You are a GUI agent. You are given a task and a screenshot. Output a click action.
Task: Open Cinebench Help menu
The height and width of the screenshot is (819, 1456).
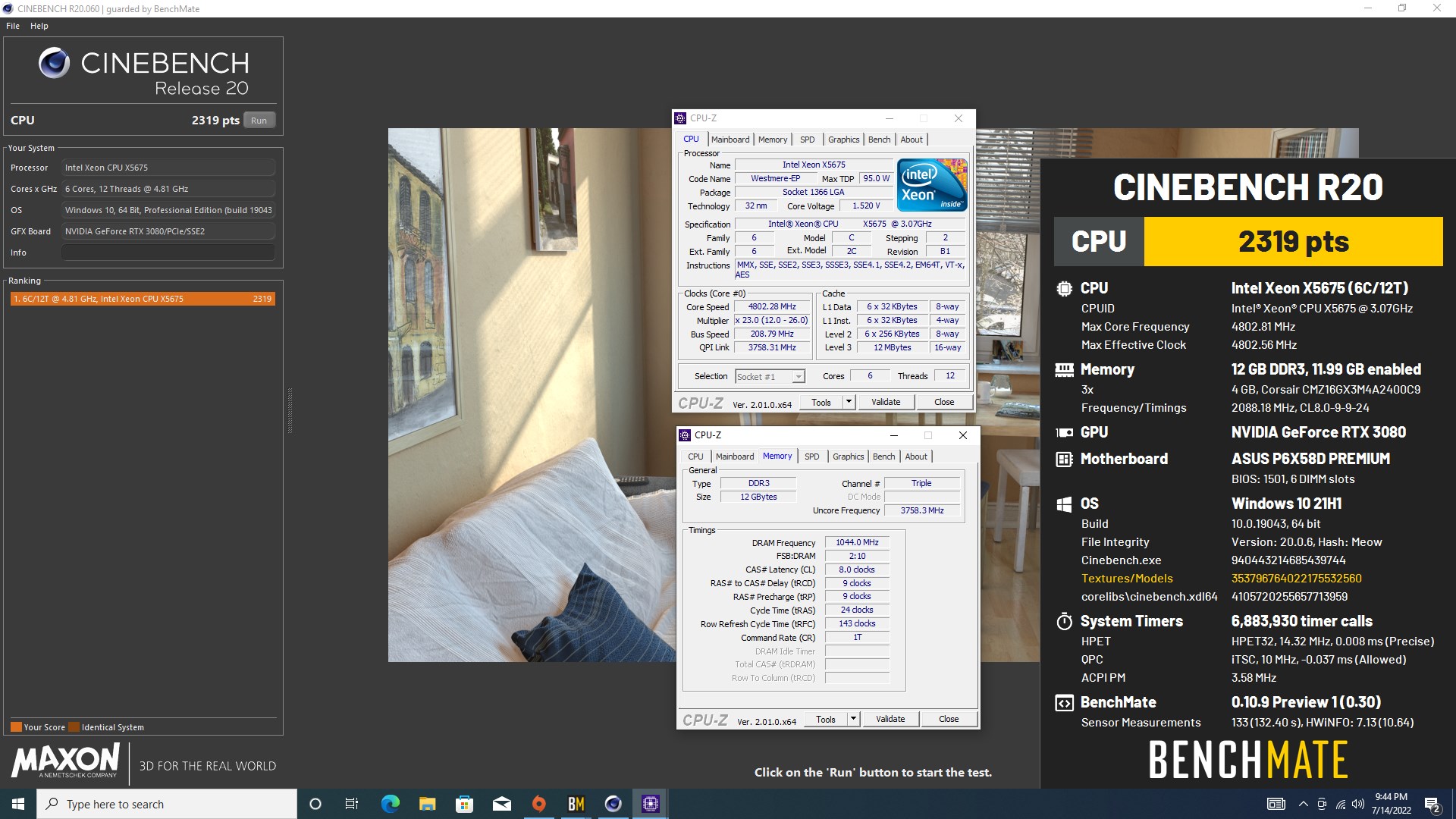39,26
